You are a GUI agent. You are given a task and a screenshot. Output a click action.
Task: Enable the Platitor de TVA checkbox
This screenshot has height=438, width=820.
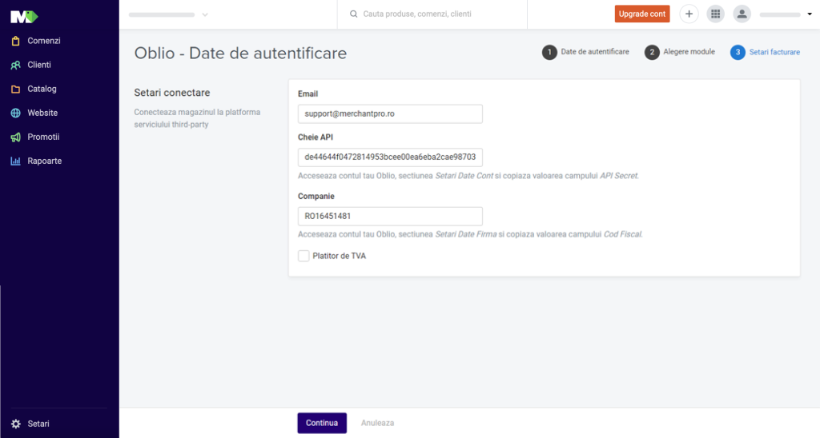(x=303, y=256)
